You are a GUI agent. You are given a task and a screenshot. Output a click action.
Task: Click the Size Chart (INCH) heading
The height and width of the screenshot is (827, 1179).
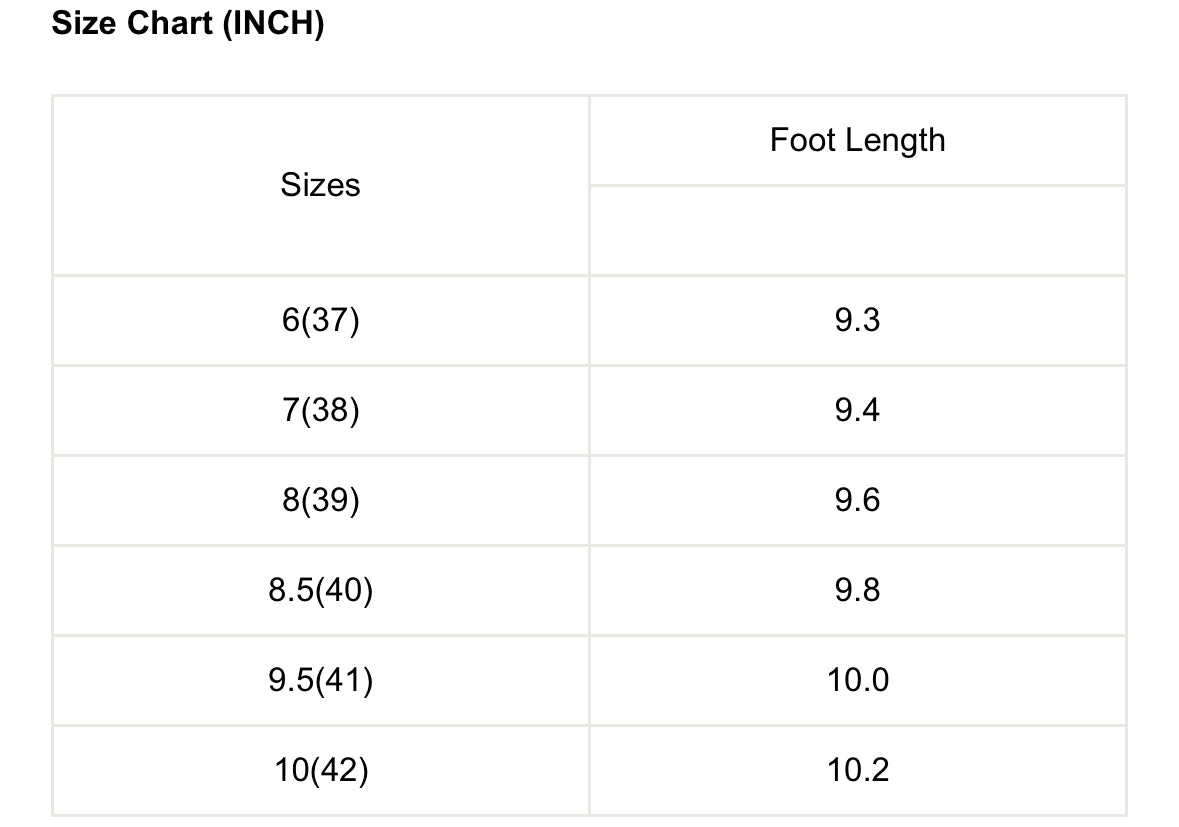(x=188, y=23)
